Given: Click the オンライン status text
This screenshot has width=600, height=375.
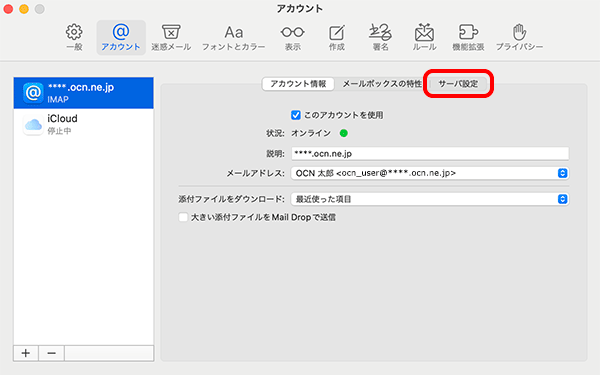Looking at the screenshot, I should [x=311, y=133].
